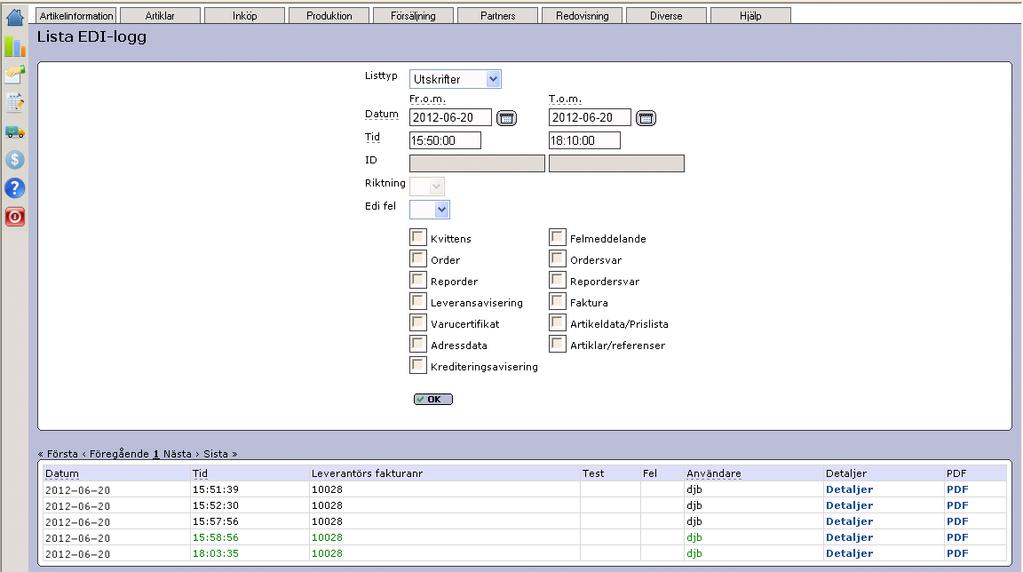
Task: Open calendar picker for Fr.o.m. date
Action: point(506,118)
